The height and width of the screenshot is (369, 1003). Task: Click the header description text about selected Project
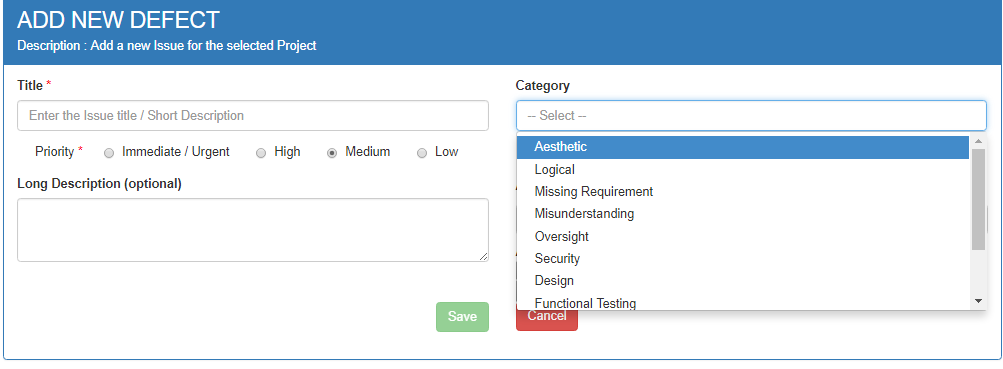pyautogui.click(x=166, y=46)
